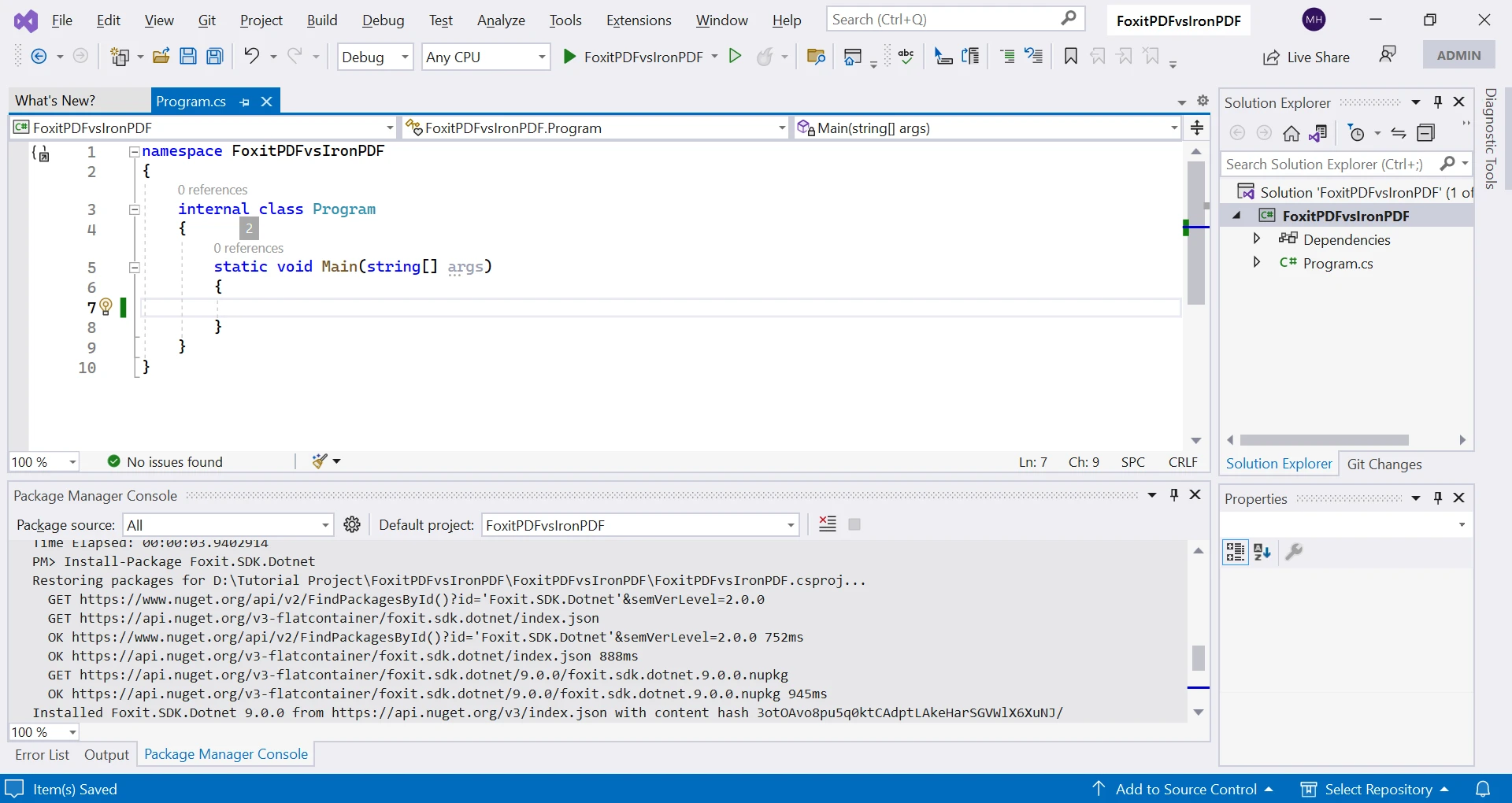Expand the Program.cs node in Solution Explorer
Viewport: 1512px width, 803px height.
coord(1257,262)
